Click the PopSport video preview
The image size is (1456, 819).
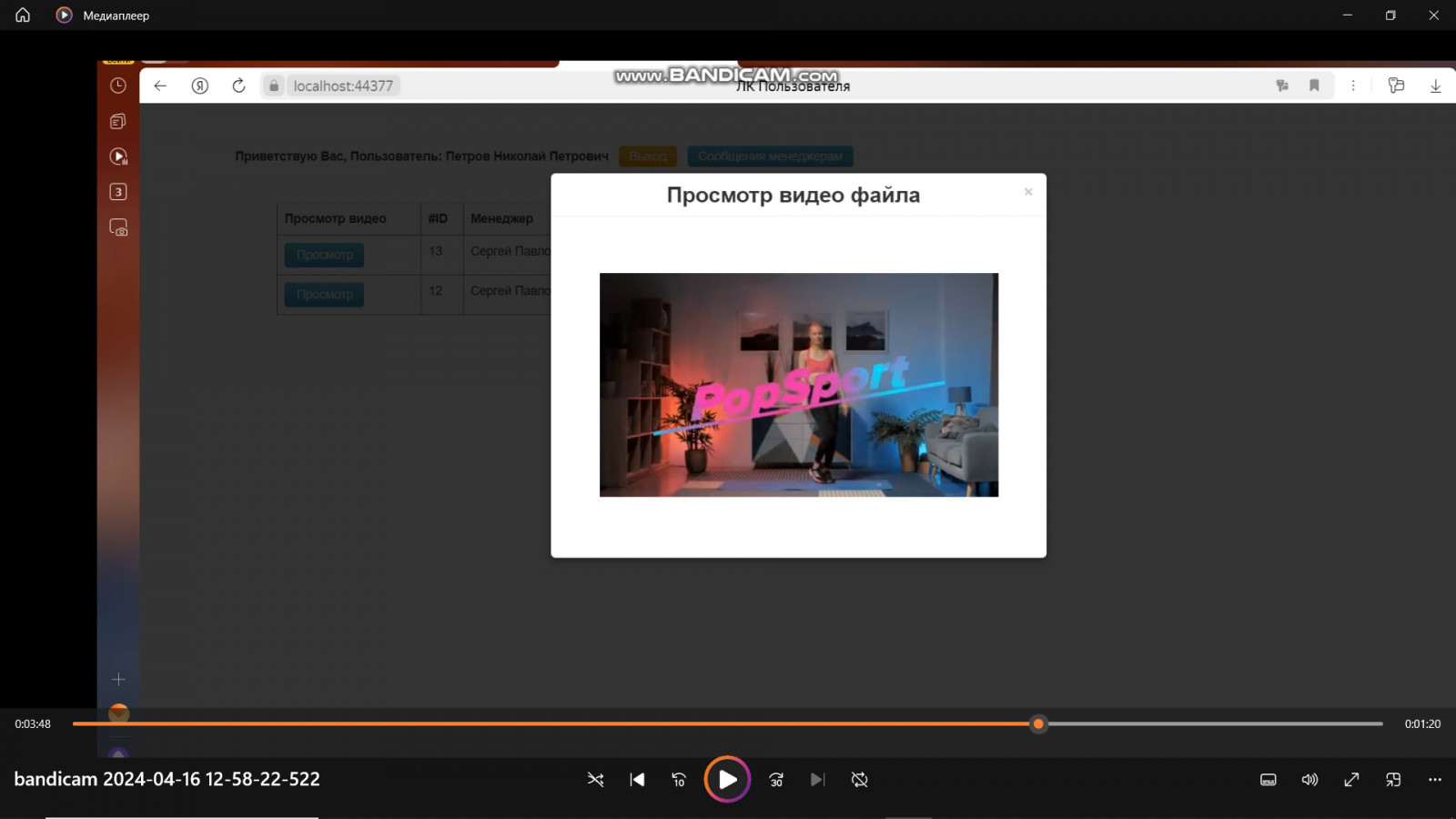(799, 385)
